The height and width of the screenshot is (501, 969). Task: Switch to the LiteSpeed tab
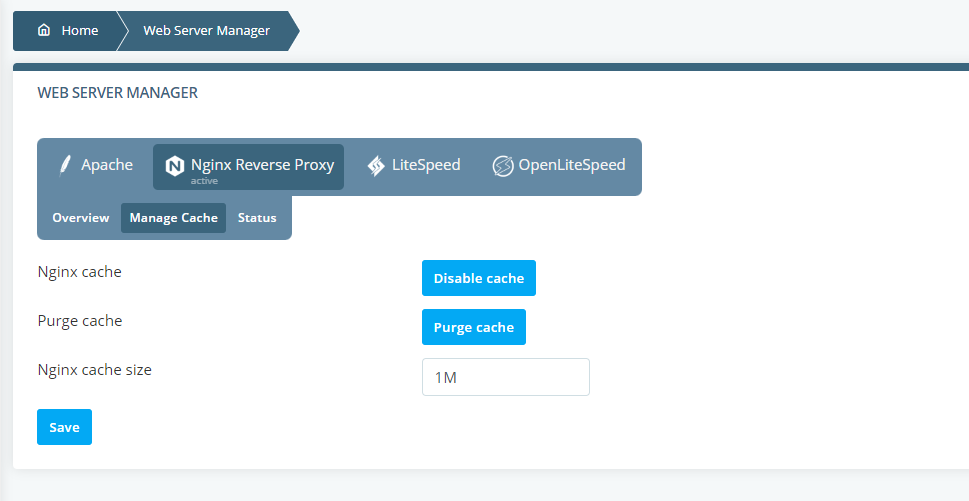pyautogui.click(x=413, y=167)
